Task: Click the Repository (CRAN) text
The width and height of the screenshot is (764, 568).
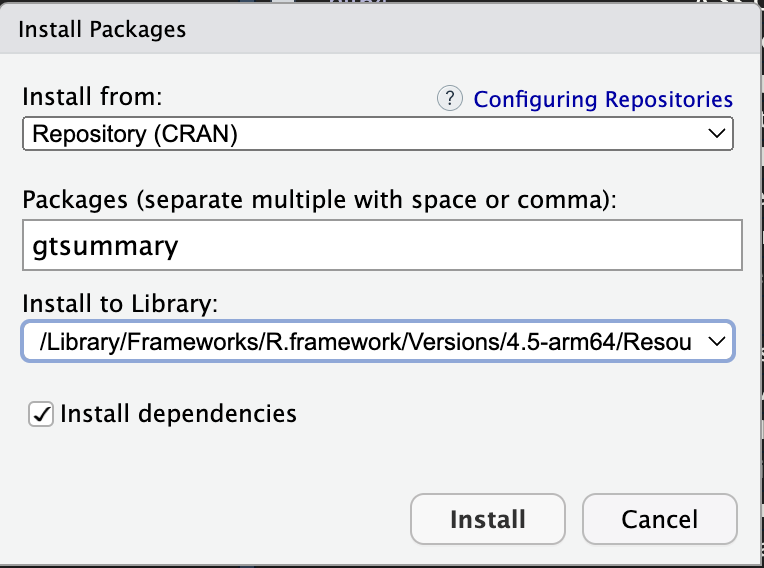Action: point(135,134)
